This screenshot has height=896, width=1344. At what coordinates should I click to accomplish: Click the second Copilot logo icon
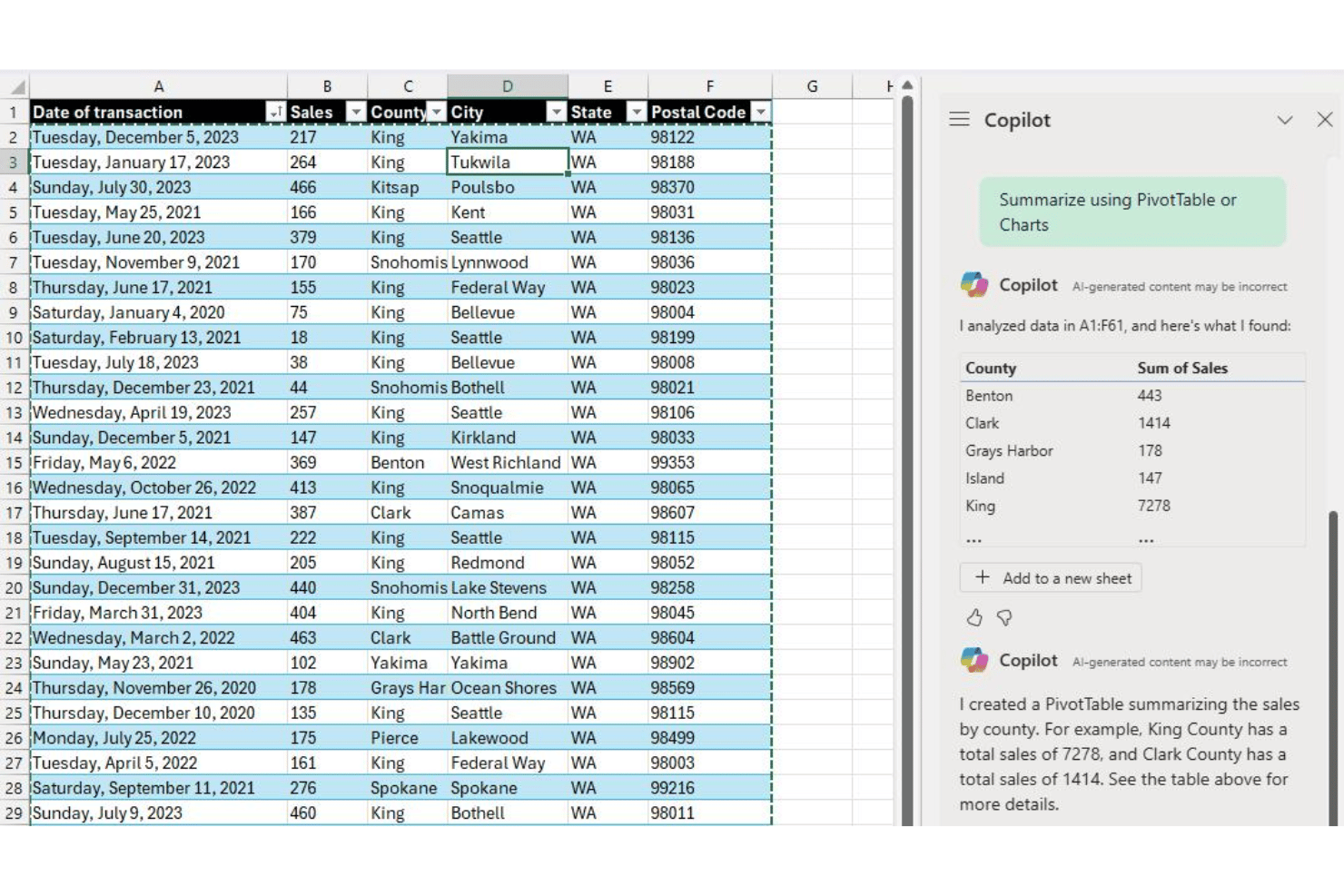974,660
